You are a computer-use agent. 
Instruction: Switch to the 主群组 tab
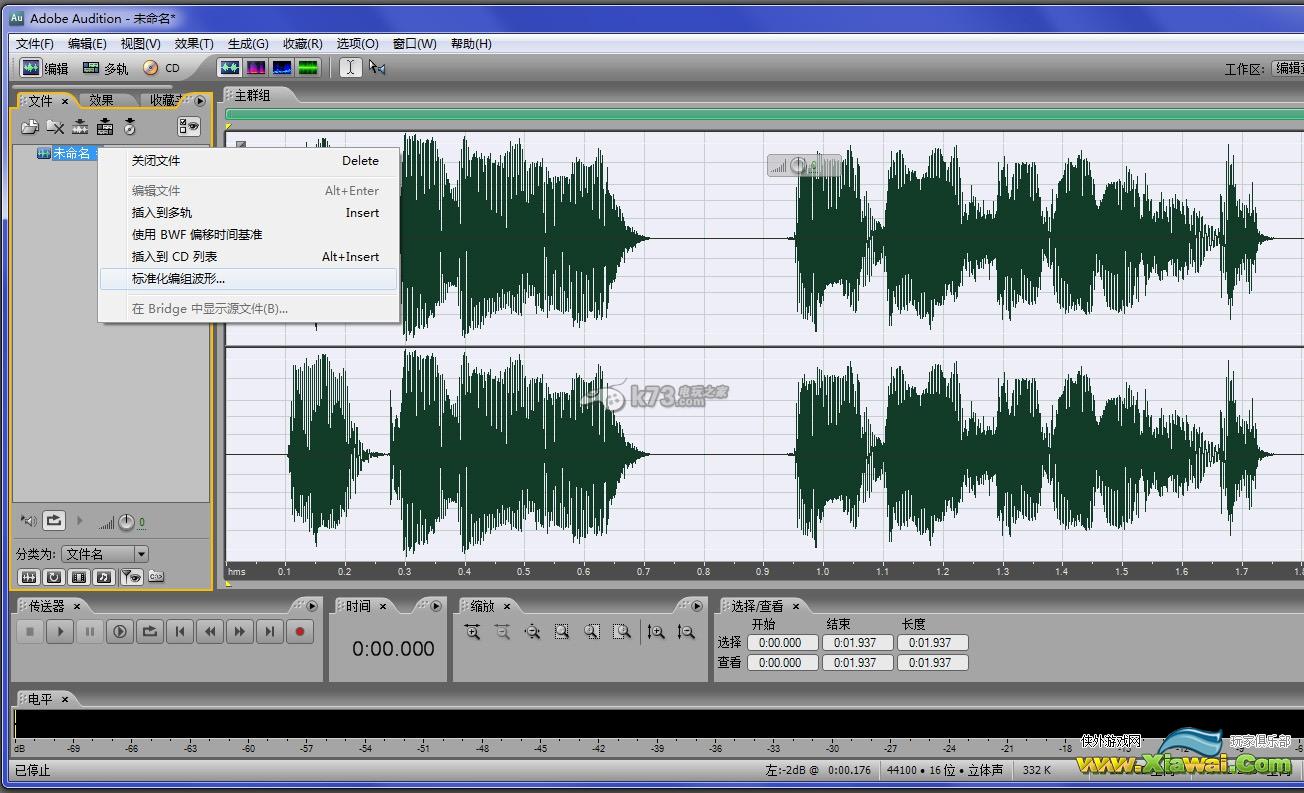pyautogui.click(x=253, y=95)
